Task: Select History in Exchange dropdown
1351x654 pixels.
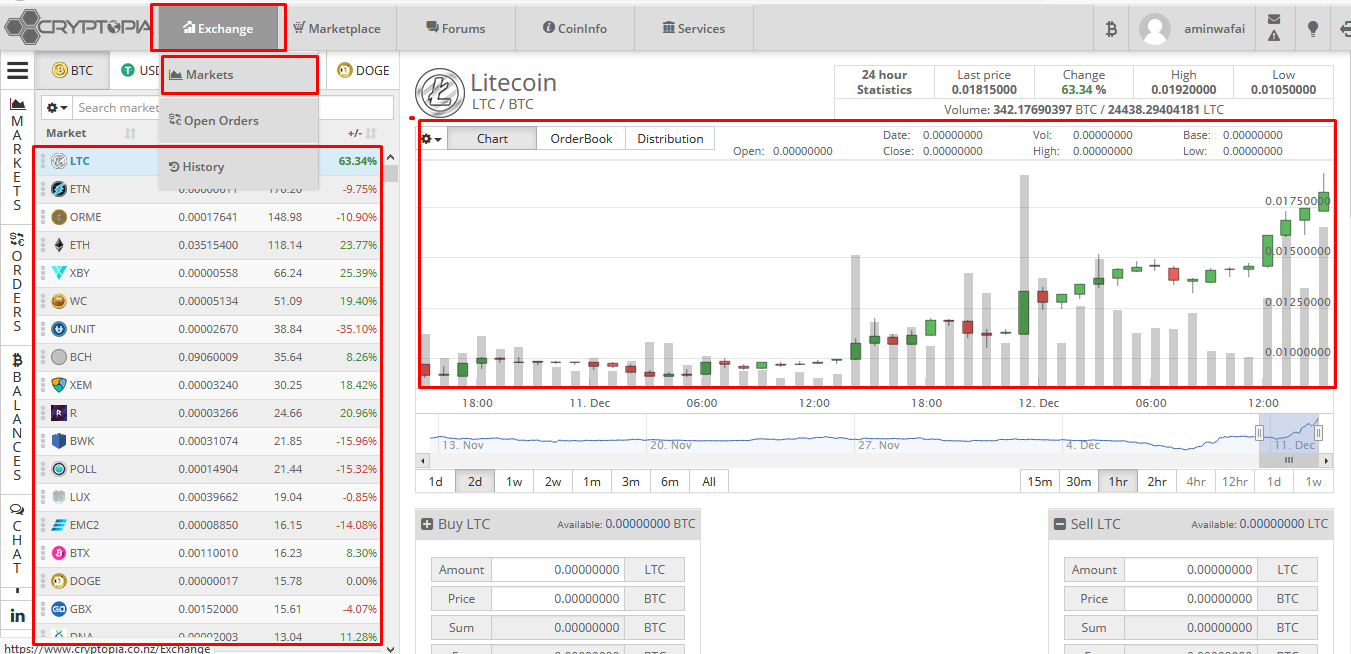Action: point(239,167)
